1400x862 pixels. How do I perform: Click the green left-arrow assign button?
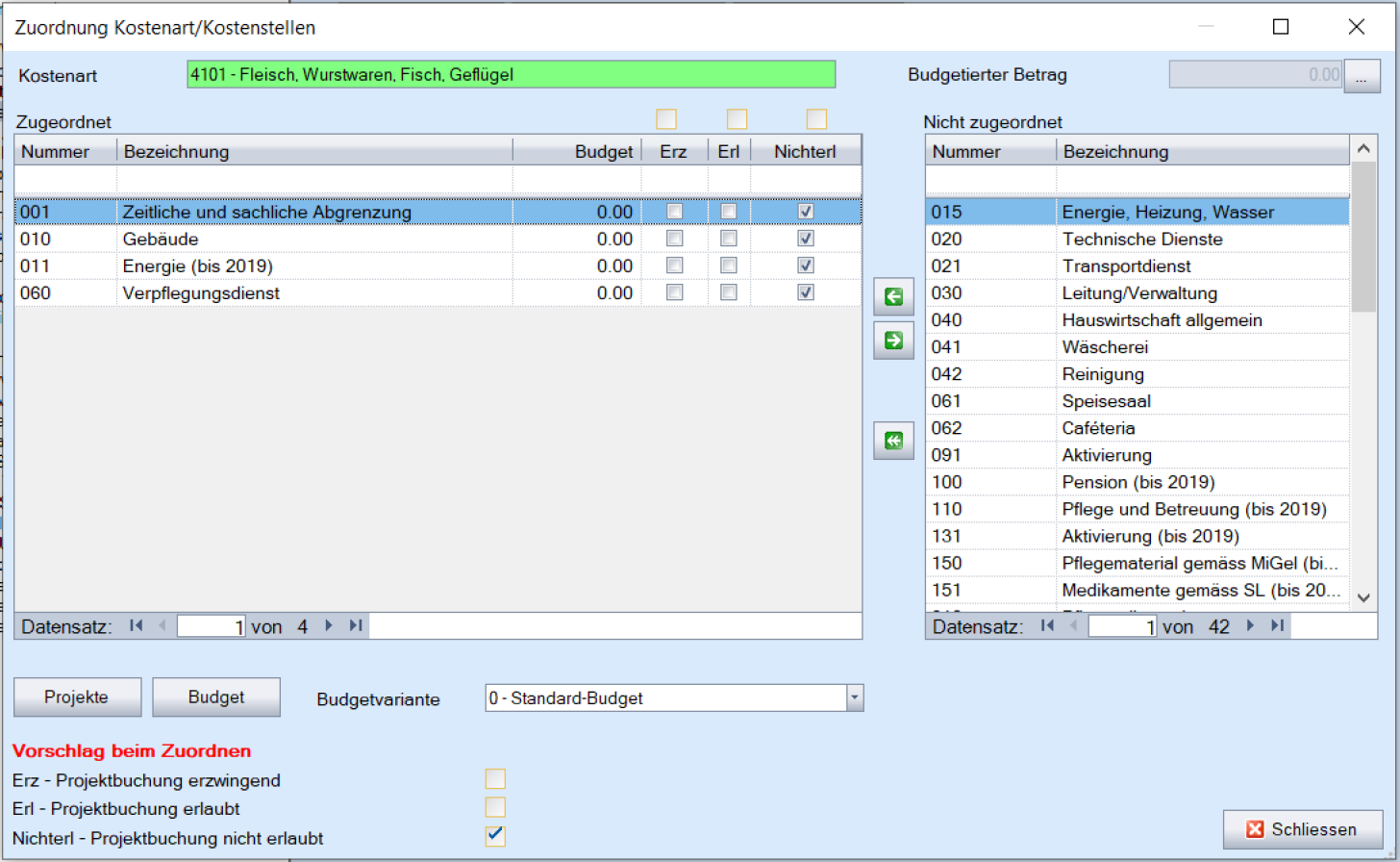[893, 298]
